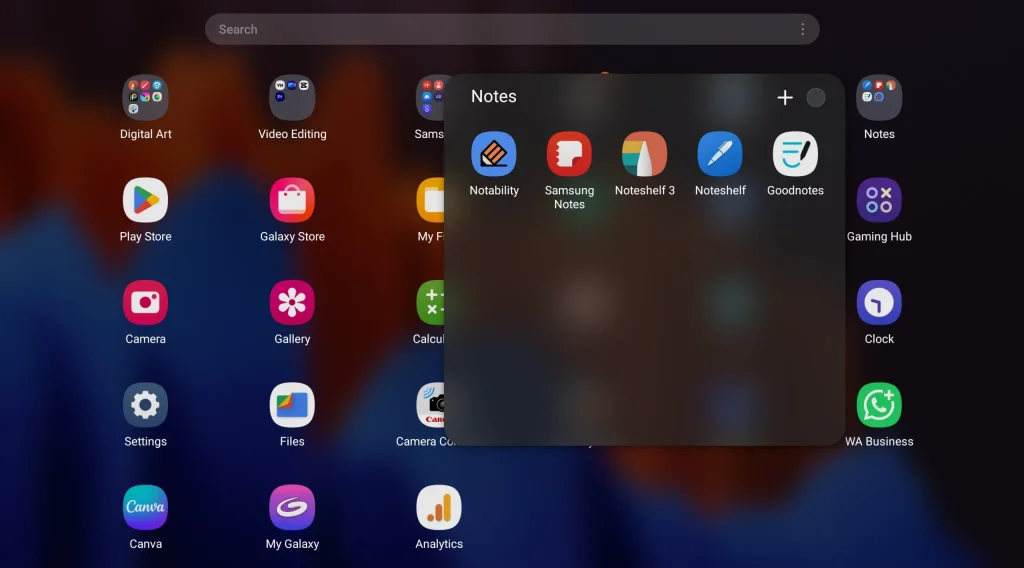
Task: Open Settings gear app
Action: pyautogui.click(x=145, y=405)
